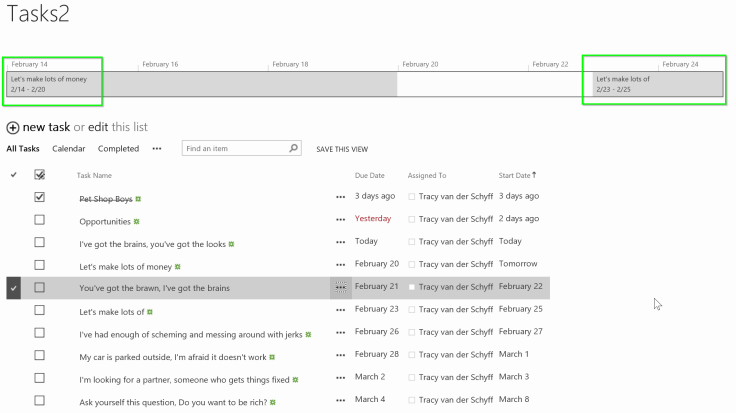Screen dimensions: 736x413
Task: Click the plus icon beside new task
Action: [13, 128]
